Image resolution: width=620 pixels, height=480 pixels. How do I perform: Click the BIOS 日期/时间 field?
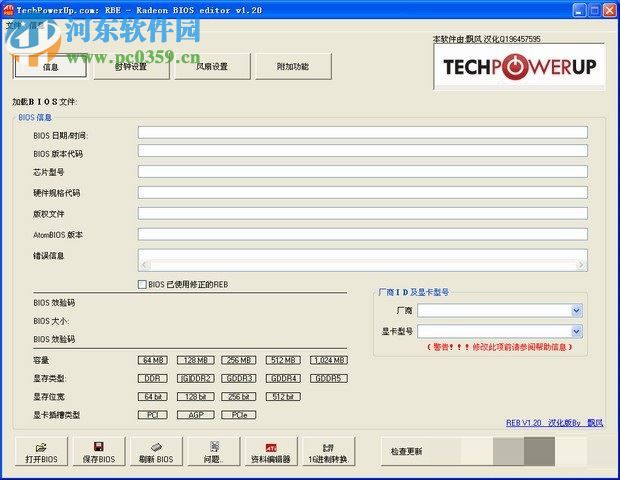(363, 132)
